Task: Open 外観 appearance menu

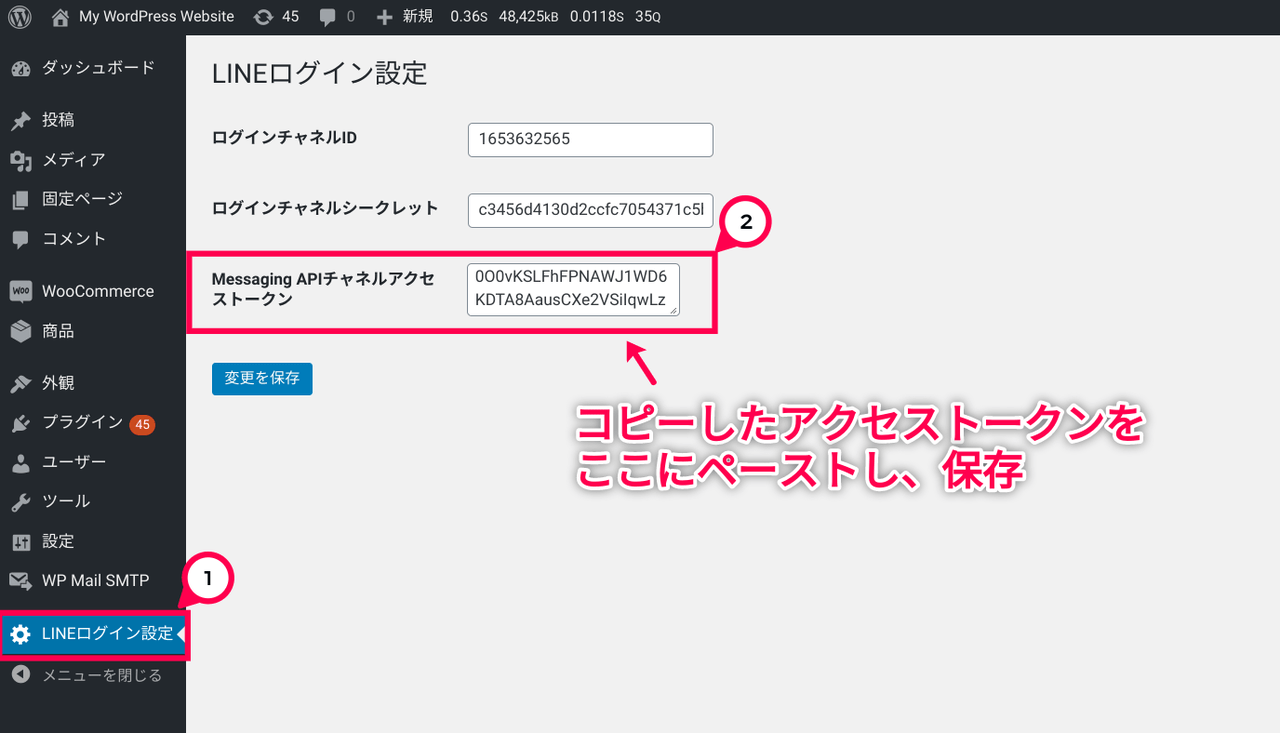Action: point(58,383)
